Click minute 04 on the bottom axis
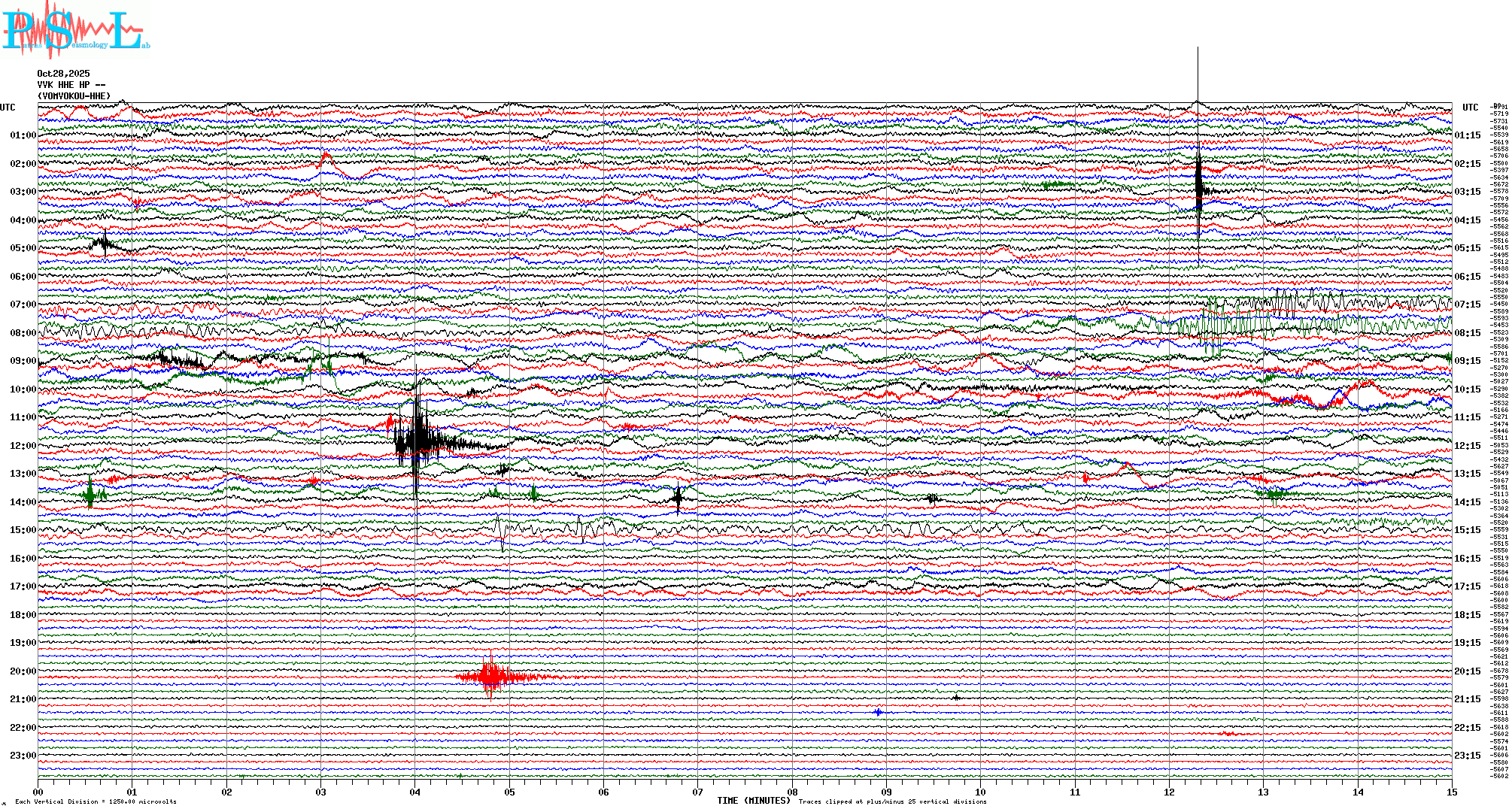 coord(415,792)
